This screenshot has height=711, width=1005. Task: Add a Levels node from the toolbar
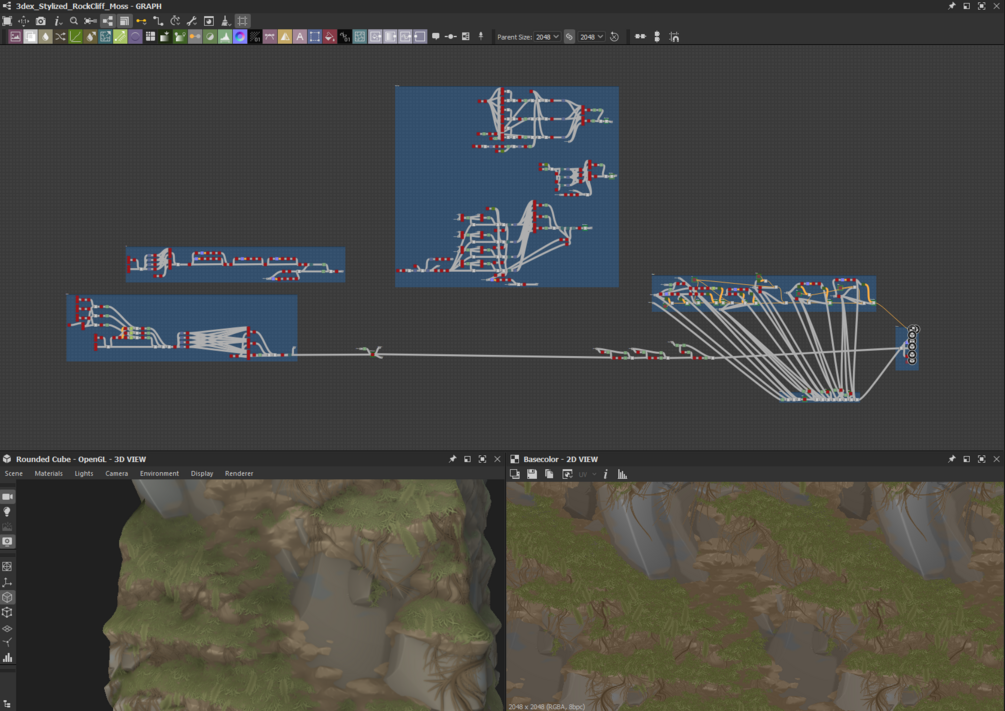(225, 37)
